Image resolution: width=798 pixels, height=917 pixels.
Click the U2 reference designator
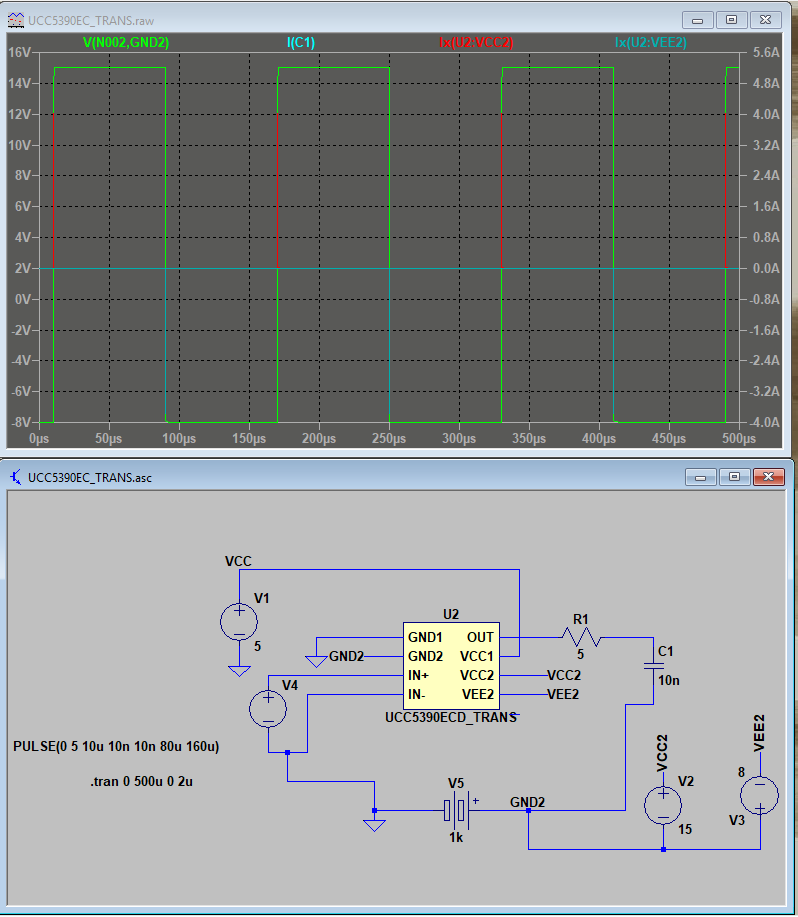pos(451,614)
